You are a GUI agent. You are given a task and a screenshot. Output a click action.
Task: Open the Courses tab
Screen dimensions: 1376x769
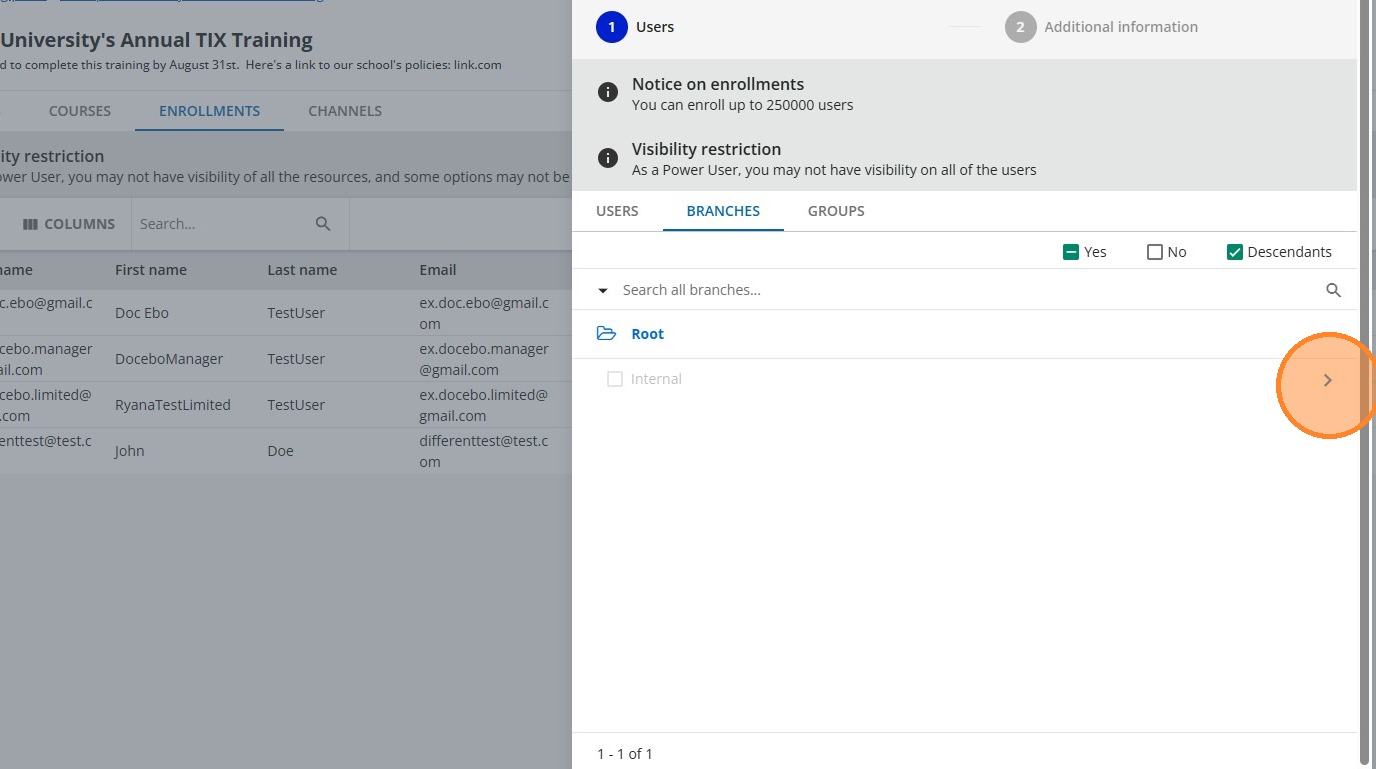tap(80, 111)
